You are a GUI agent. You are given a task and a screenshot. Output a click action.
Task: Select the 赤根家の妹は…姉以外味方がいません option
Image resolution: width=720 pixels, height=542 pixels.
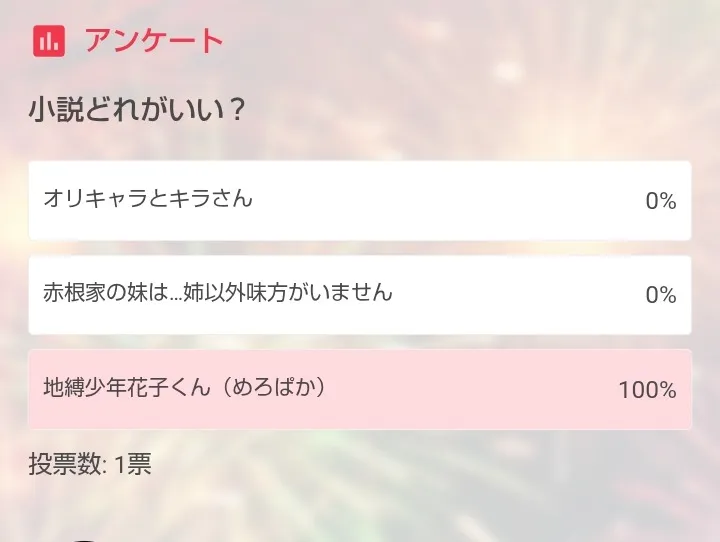[x=360, y=295]
